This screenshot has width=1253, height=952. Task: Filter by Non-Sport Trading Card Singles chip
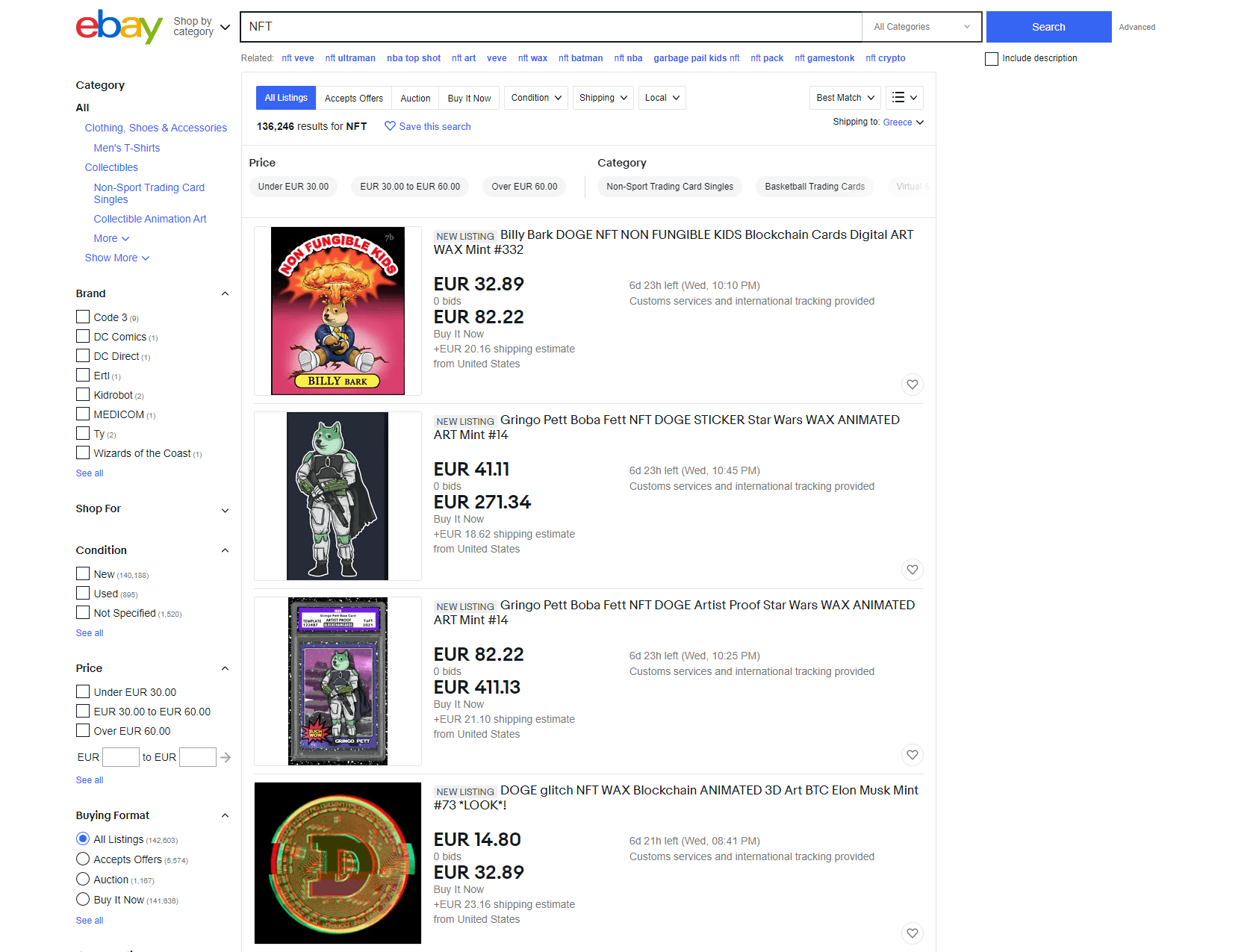tap(670, 187)
